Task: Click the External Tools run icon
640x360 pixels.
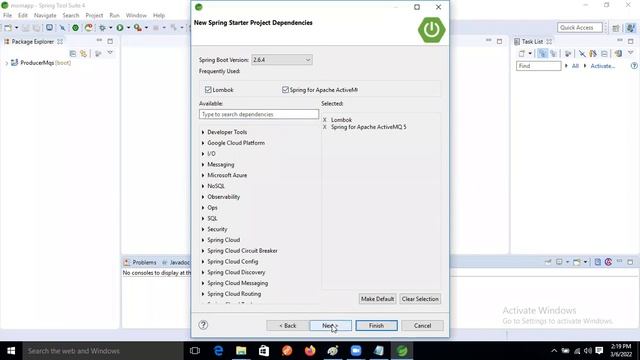Action: 138,28
